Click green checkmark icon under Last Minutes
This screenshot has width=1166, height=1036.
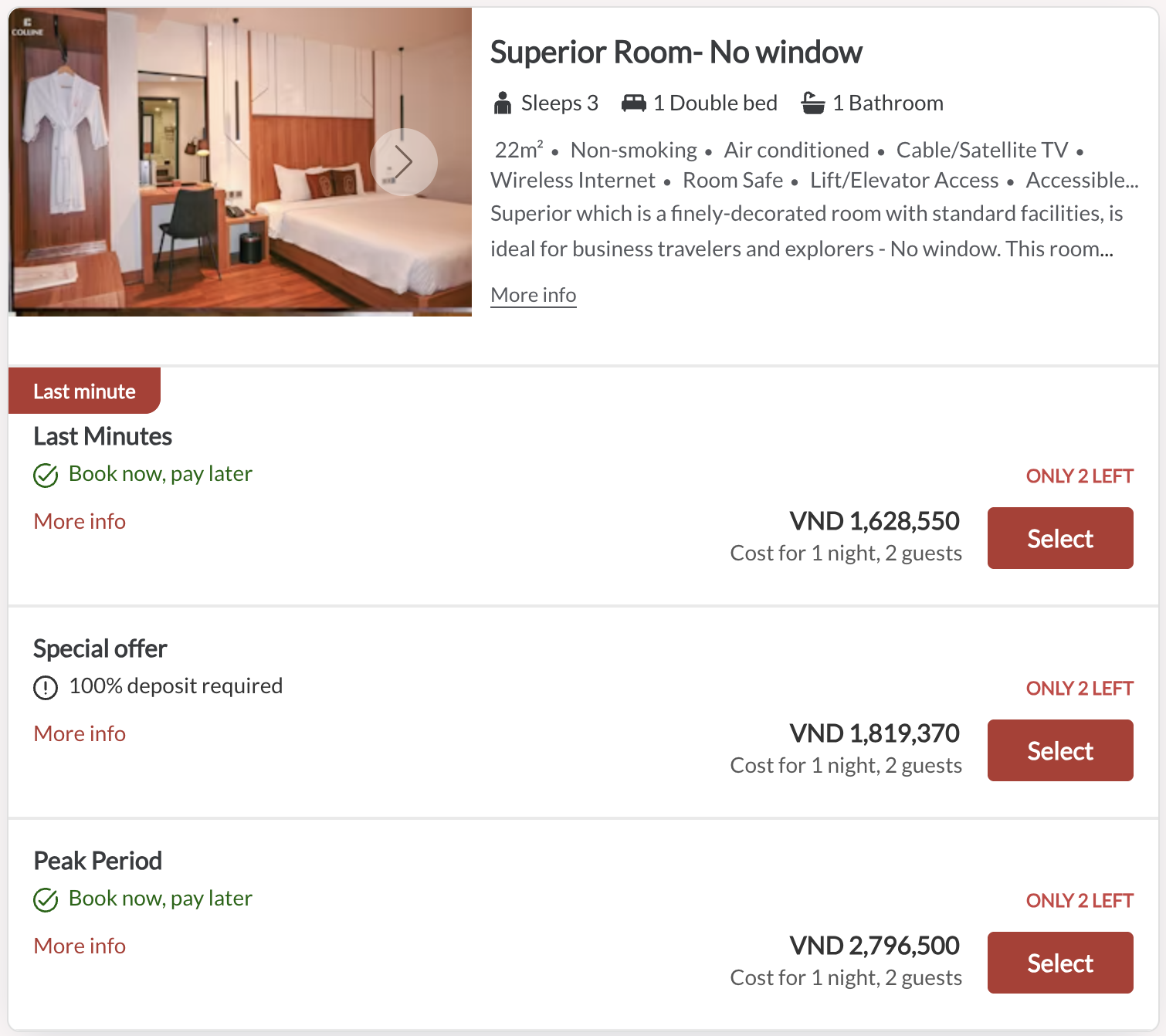pyautogui.click(x=46, y=475)
